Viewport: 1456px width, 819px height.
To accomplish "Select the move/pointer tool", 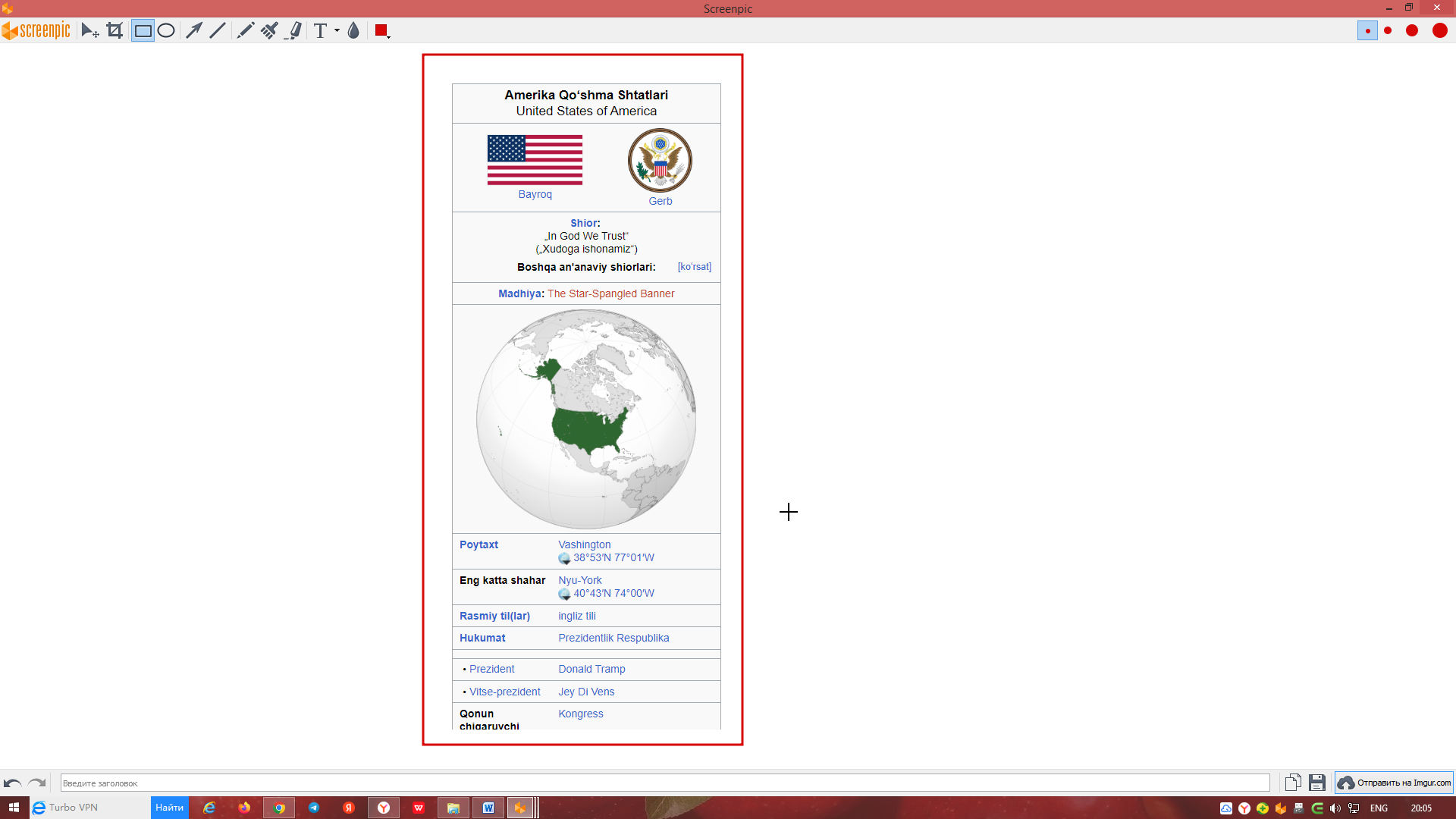I will [x=89, y=31].
